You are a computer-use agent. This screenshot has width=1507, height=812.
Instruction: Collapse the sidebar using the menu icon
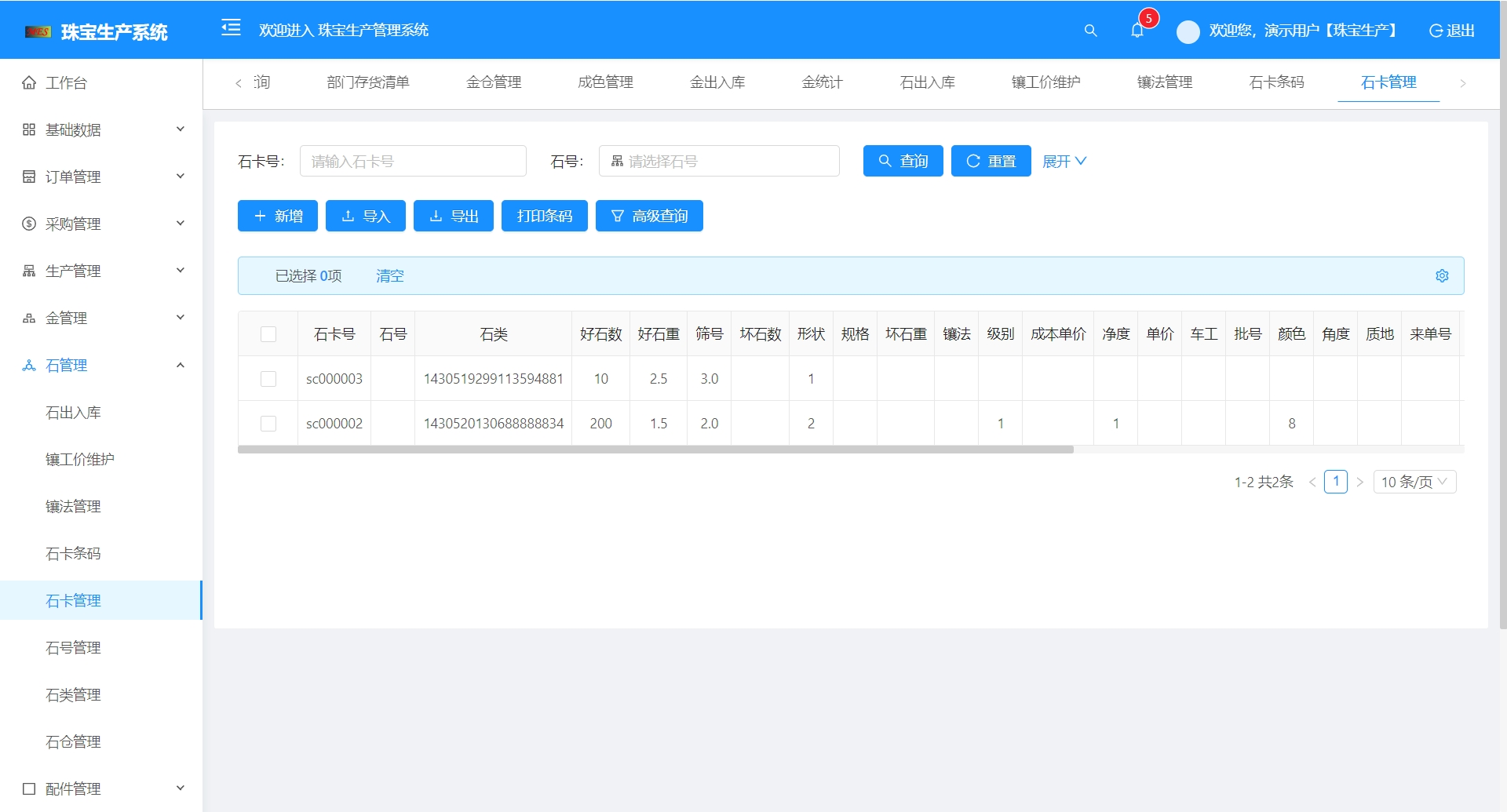coord(231,28)
